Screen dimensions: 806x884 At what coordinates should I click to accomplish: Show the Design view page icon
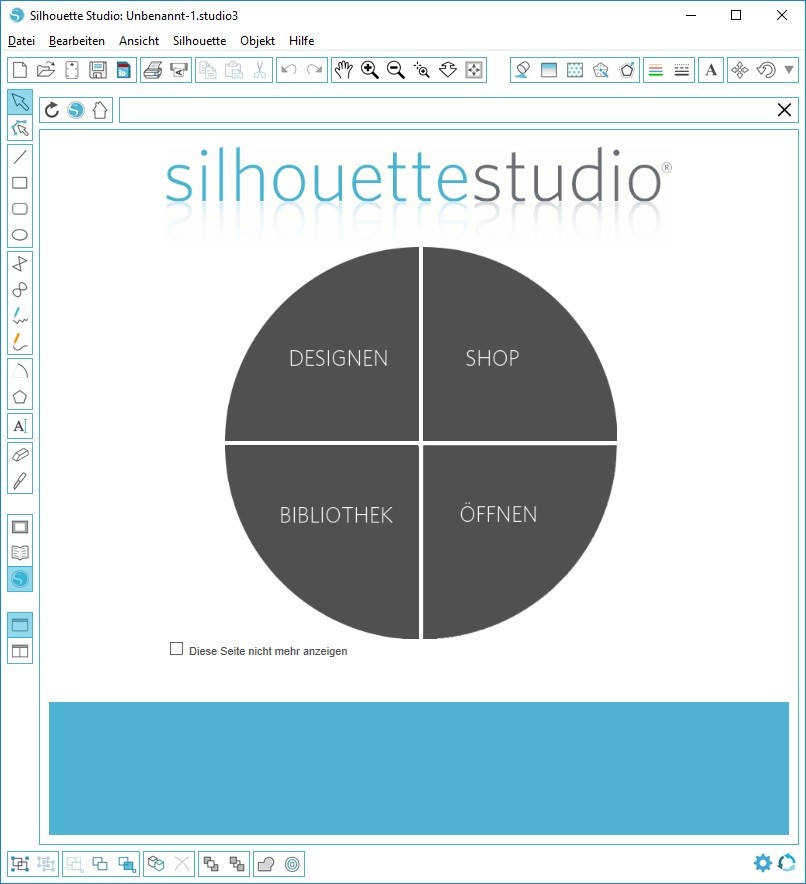[x=20, y=527]
